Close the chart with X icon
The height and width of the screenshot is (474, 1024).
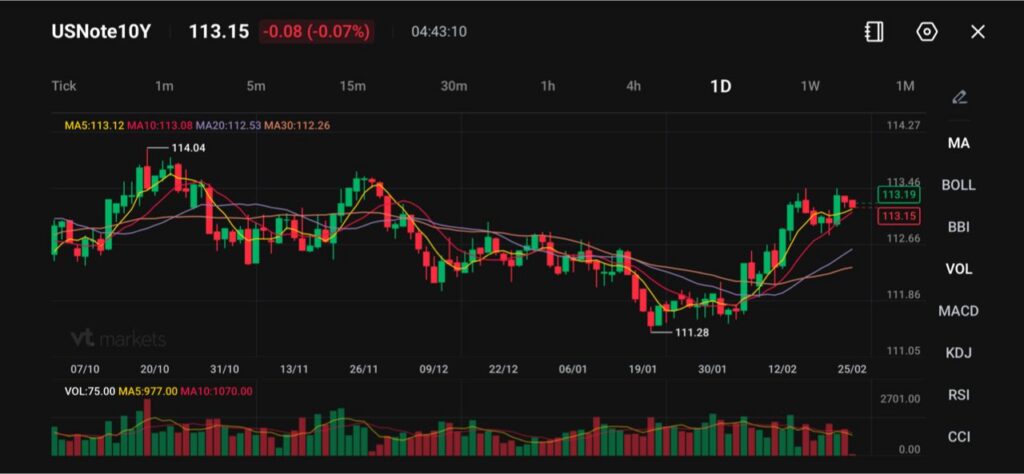978,32
